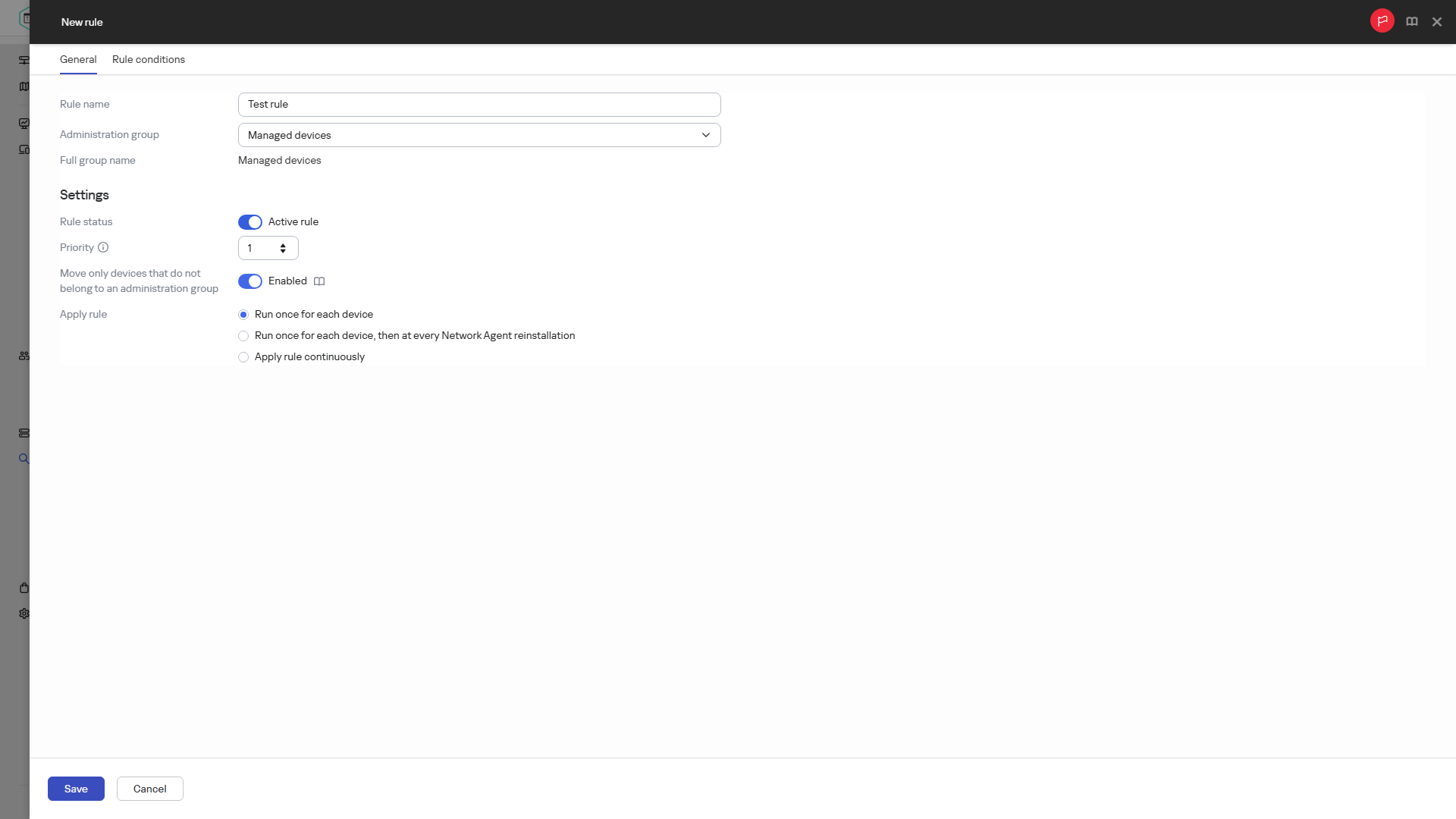
Task: Click the Priority info icon
Action: pos(103,247)
